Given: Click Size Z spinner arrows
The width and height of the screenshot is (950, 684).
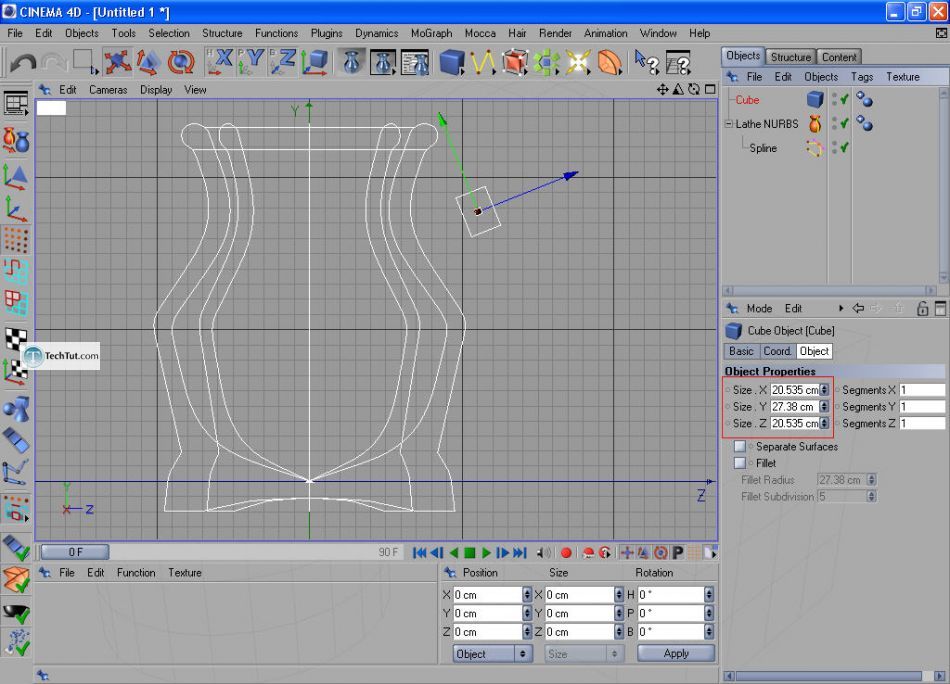Looking at the screenshot, I should [x=824, y=423].
